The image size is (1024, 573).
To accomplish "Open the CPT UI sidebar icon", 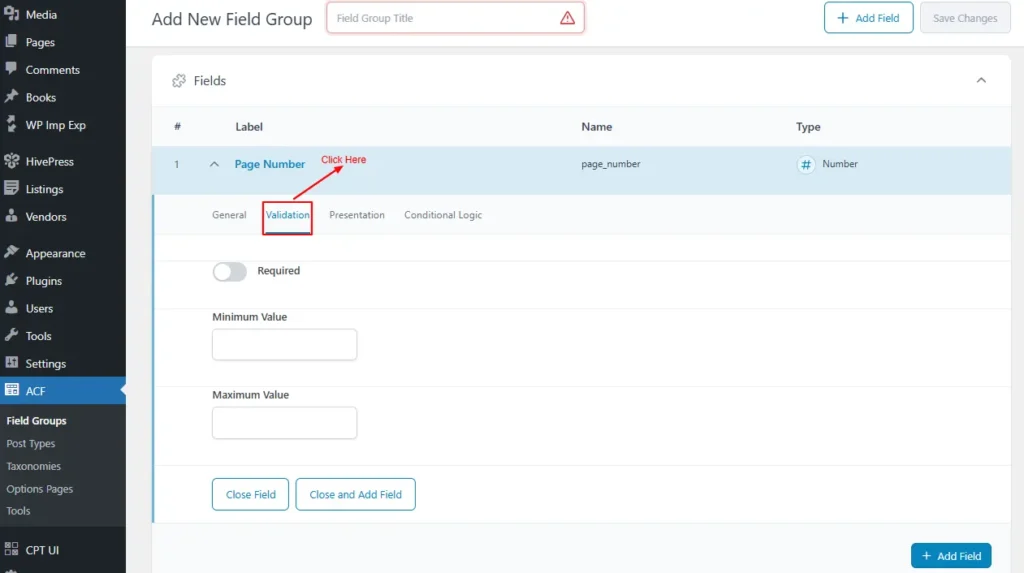I will [12, 549].
